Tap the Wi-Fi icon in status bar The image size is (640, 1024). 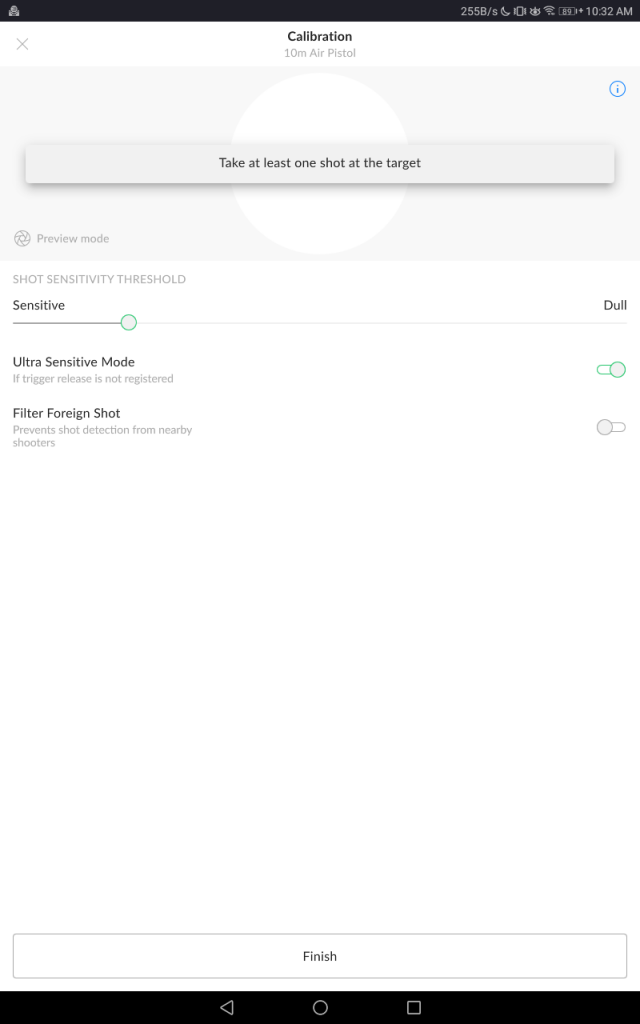tap(549, 10)
